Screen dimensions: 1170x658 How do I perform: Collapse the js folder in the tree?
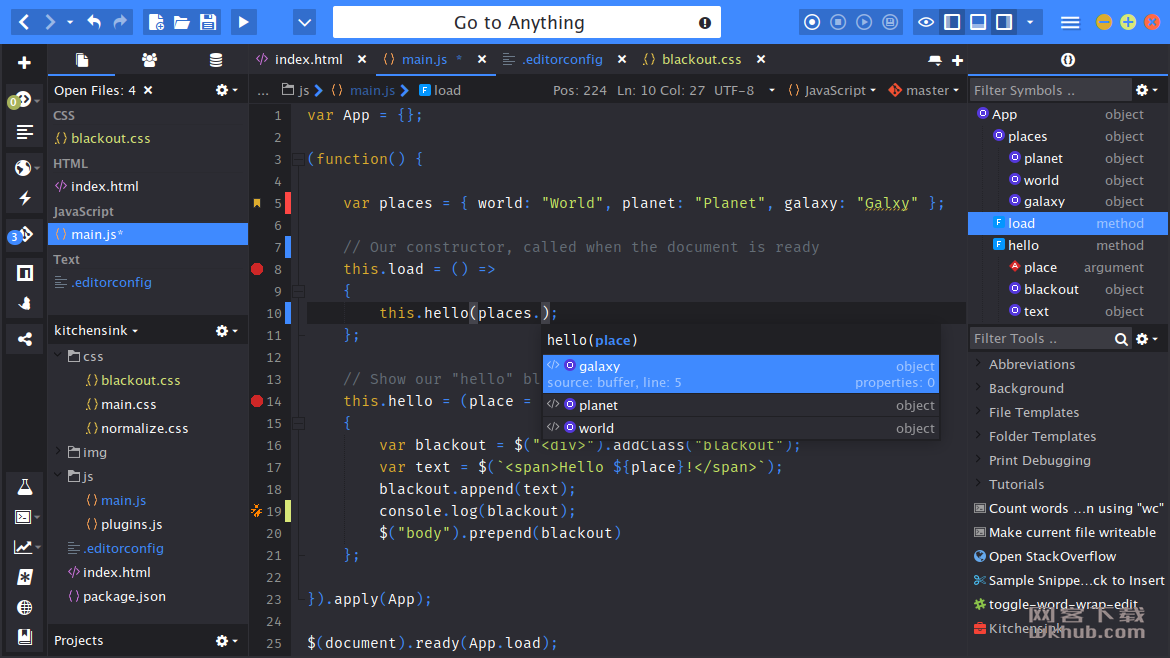coord(58,474)
